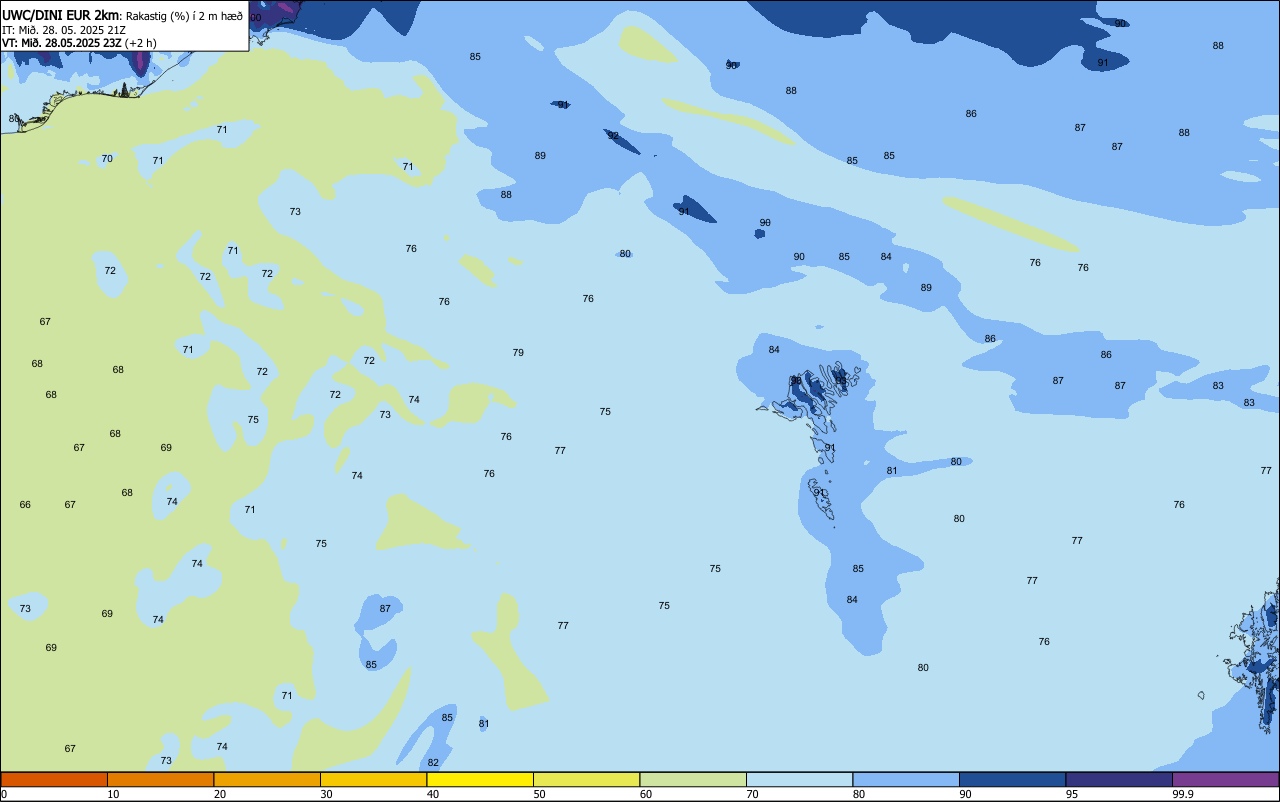Click the '95' legend tick label
Screen dimensions: 1280x802
pyautogui.click(x=1072, y=794)
